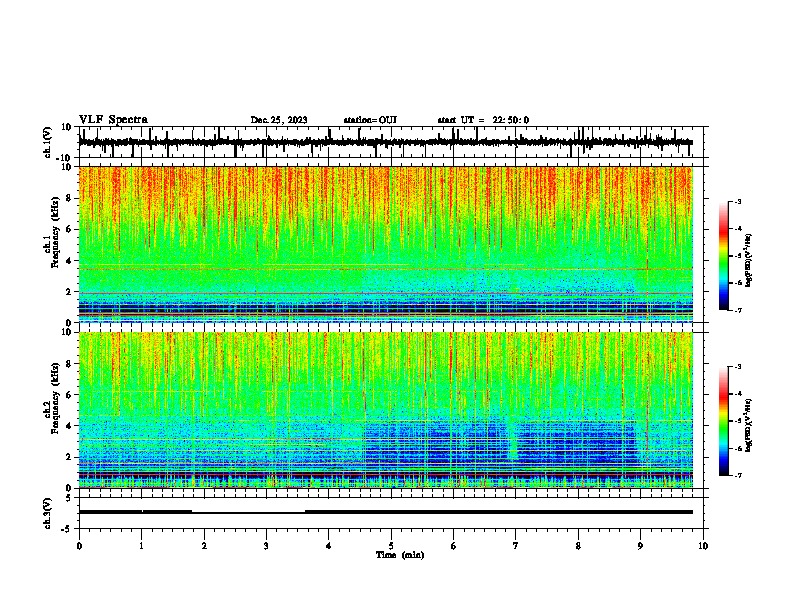
Task: Click the ch.2 spectrogram color scale bar
Action: [724, 421]
